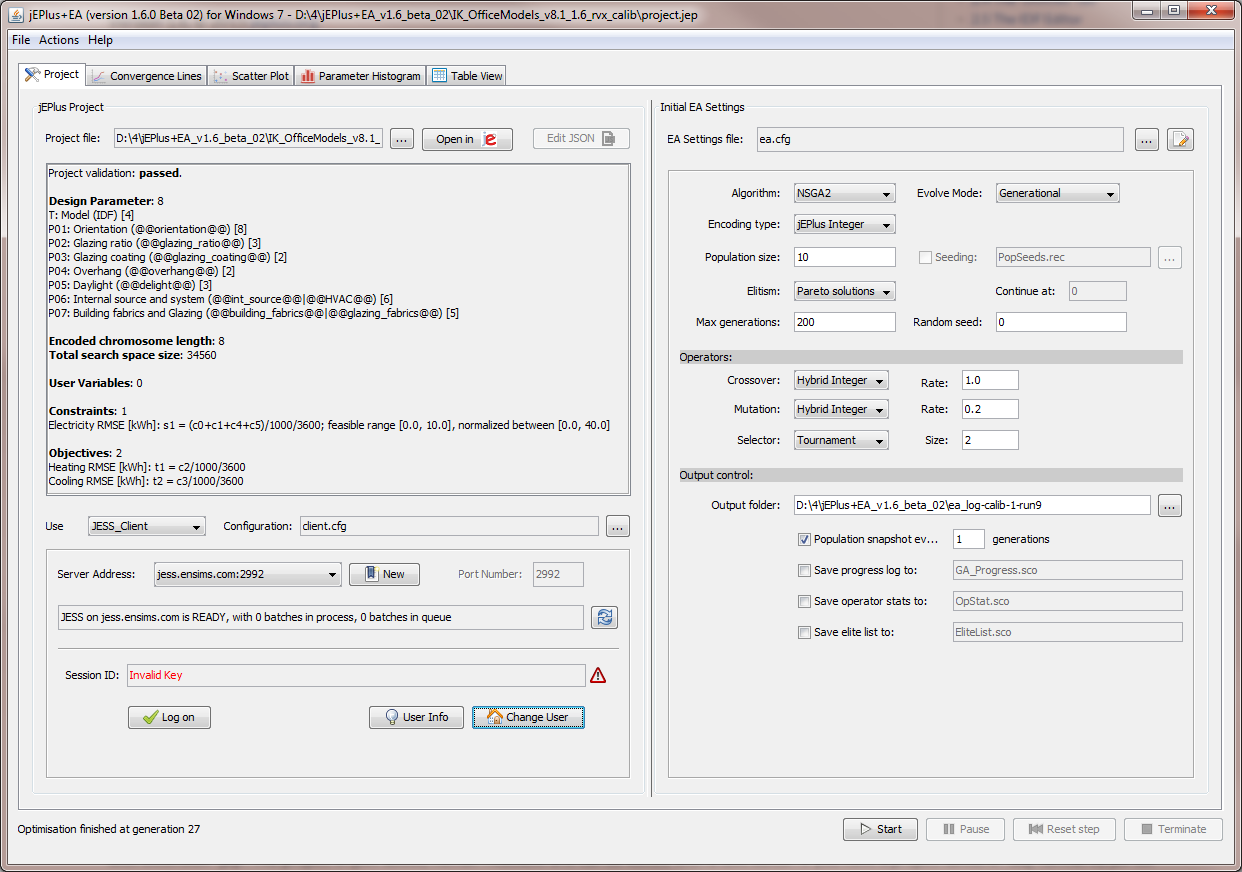Add a New server address

tap(384, 574)
